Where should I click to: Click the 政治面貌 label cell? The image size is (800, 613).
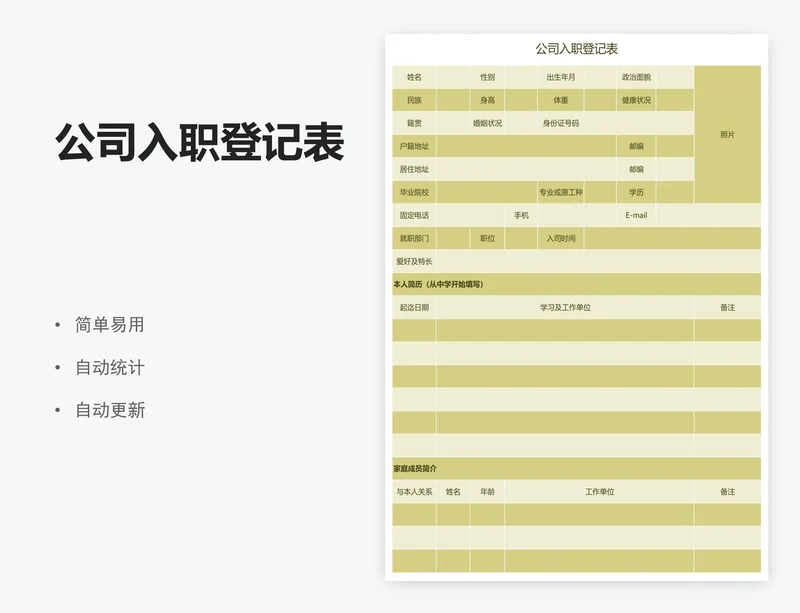pyautogui.click(x=636, y=77)
